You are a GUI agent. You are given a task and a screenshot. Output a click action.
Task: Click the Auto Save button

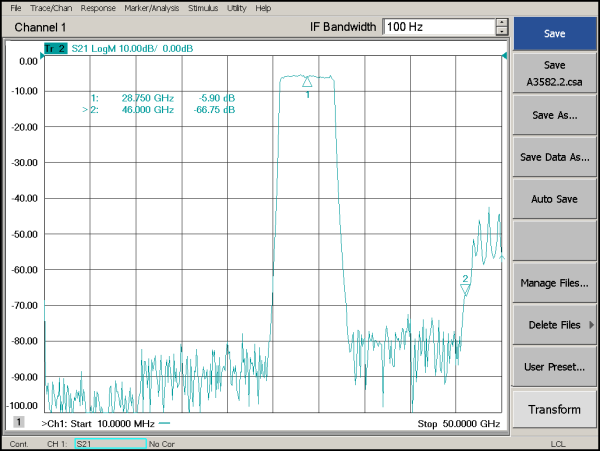coord(554,199)
